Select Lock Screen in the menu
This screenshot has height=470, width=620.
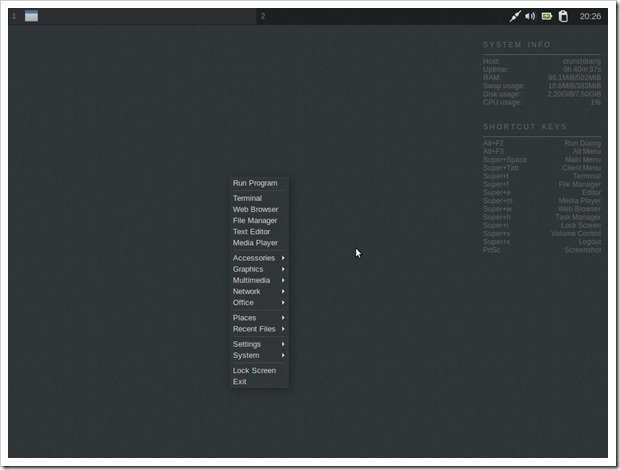pyautogui.click(x=259, y=370)
